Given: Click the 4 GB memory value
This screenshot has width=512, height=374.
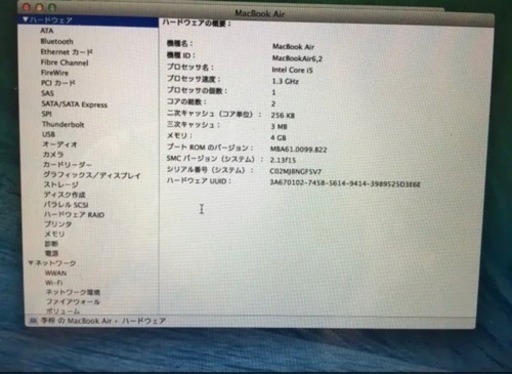Looking at the screenshot, I should tap(278, 138).
